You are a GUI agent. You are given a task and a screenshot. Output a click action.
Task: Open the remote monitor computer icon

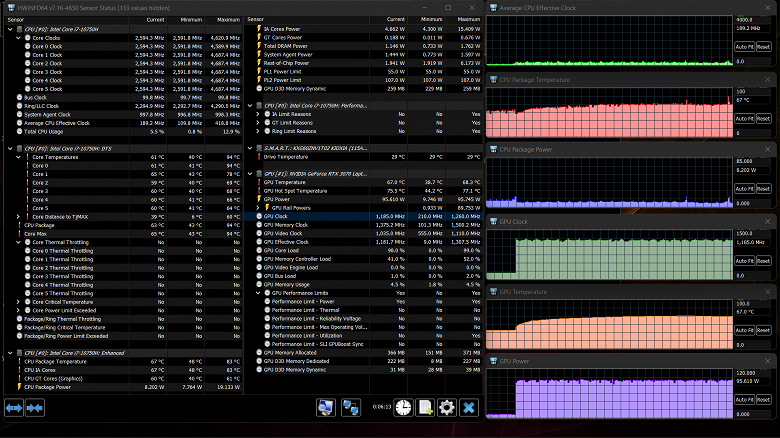[x=327, y=407]
